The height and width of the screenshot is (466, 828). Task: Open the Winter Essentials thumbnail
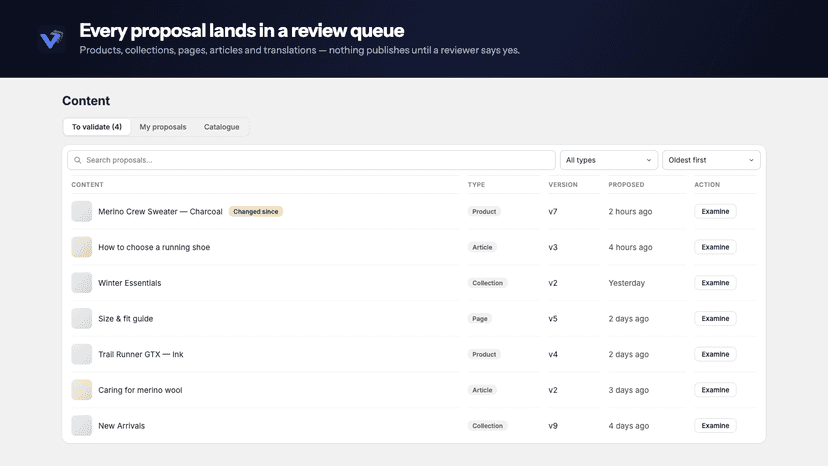click(x=82, y=283)
